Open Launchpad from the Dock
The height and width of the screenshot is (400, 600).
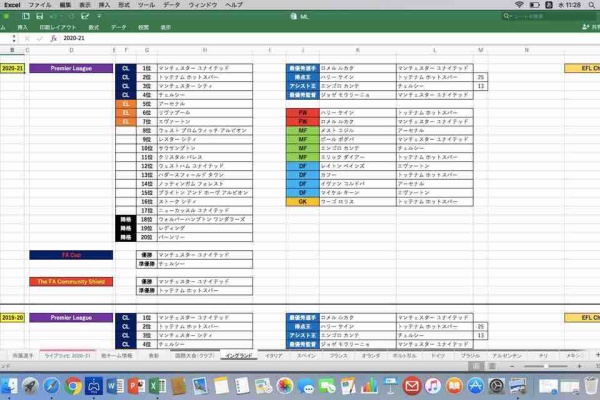[x=30, y=386]
